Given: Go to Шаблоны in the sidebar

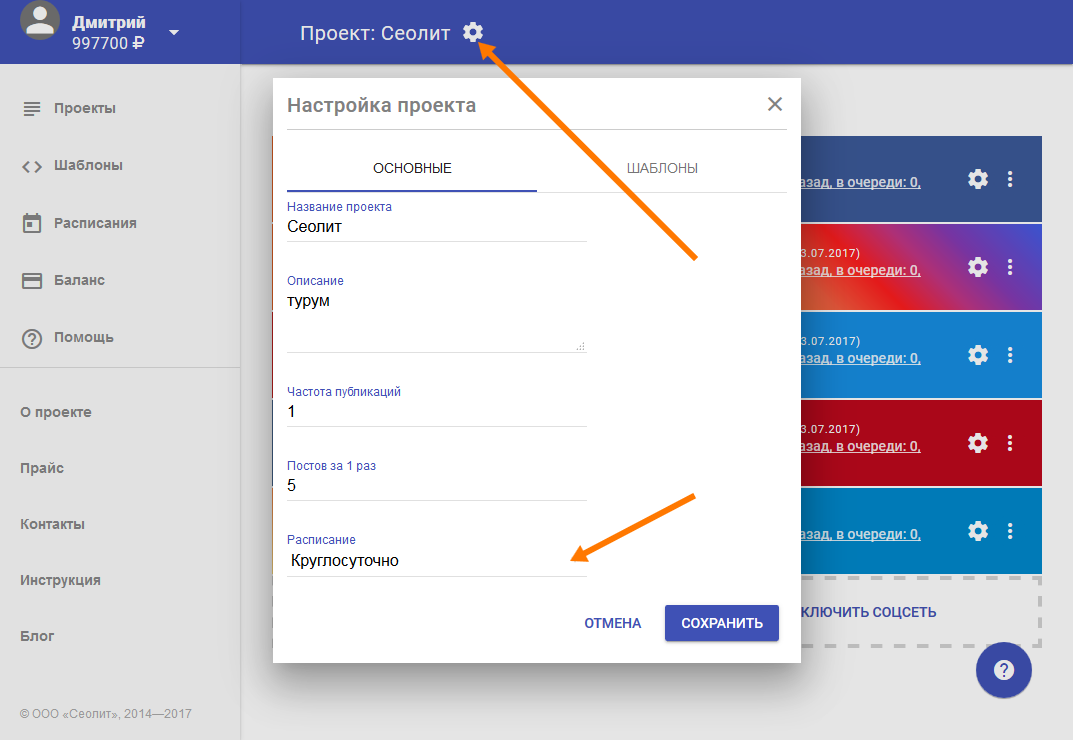Looking at the screenshot, I should pos(88,165).
